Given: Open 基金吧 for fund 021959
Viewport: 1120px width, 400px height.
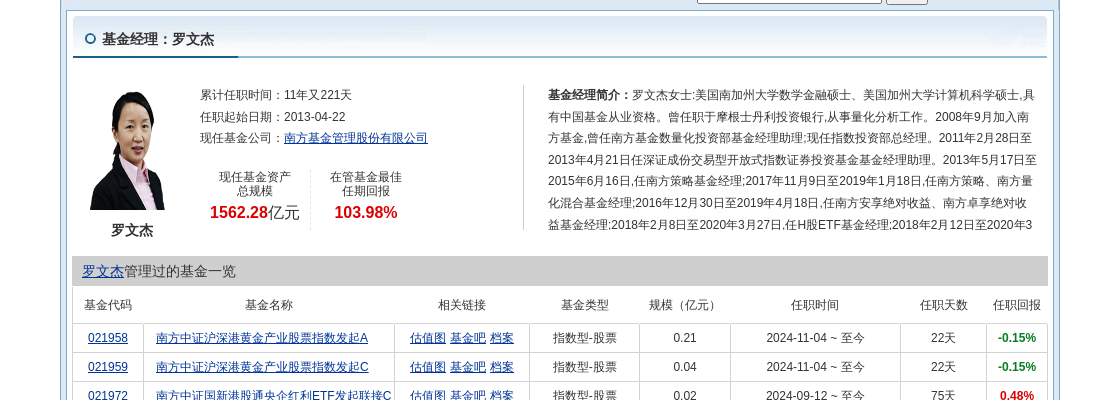Looking at the screenshot, I should (467, 367).
